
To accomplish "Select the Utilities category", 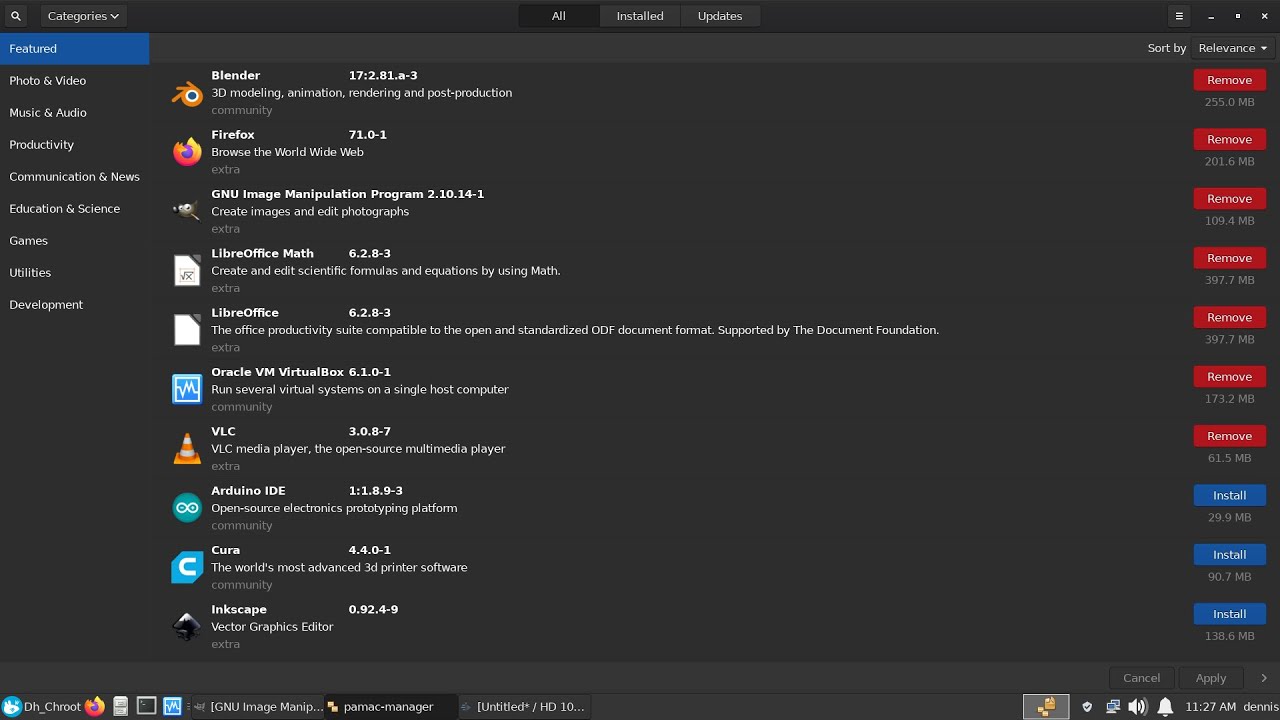I will click(x=74, y=272).
